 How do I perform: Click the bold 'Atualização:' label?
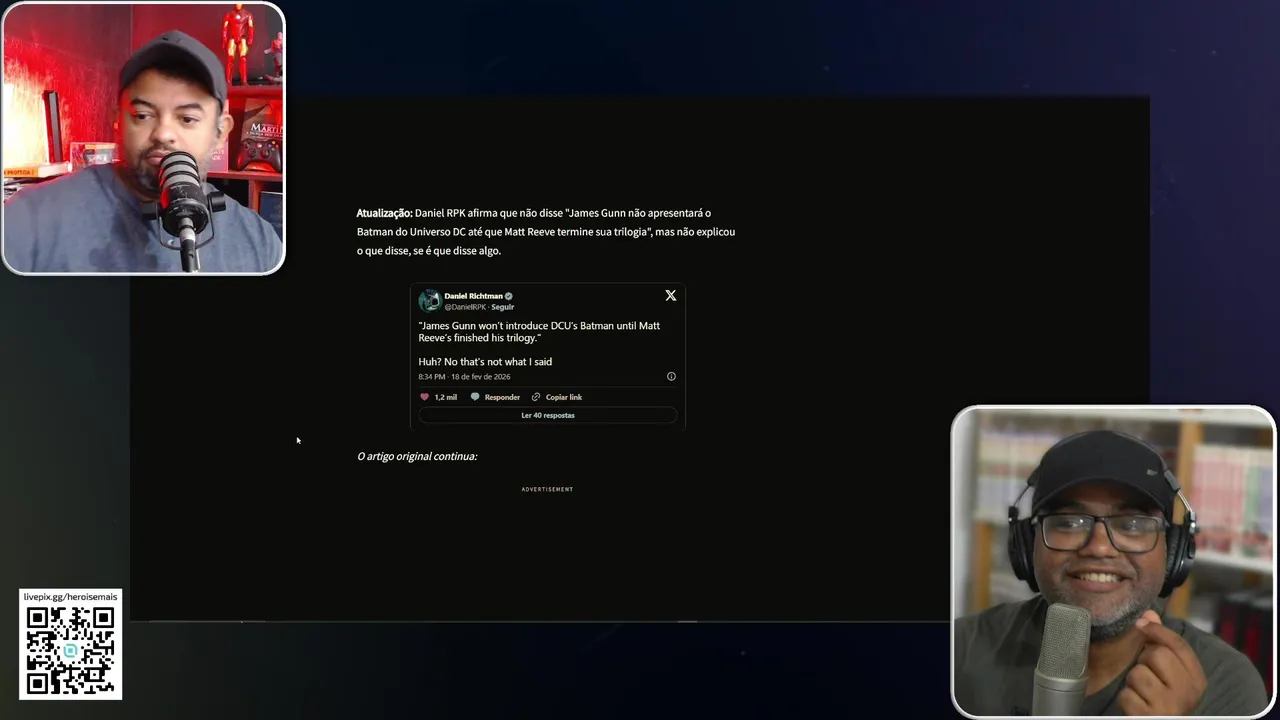tap(384, 213)
